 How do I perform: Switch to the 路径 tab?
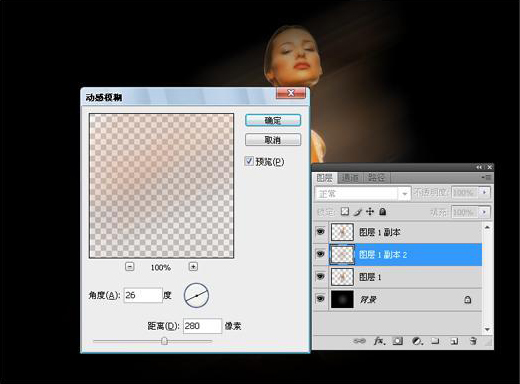(x=376, y=178)
